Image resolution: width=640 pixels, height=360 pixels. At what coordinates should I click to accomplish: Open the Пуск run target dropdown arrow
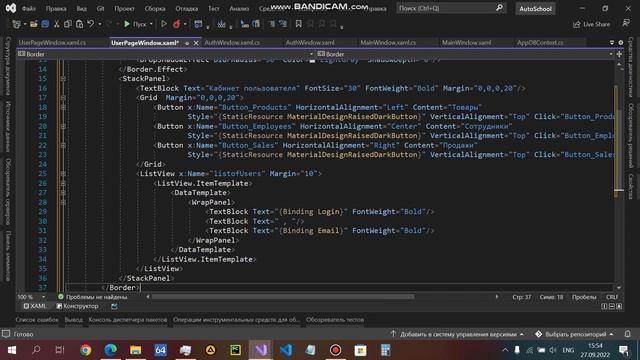click(x=151, y=24)
